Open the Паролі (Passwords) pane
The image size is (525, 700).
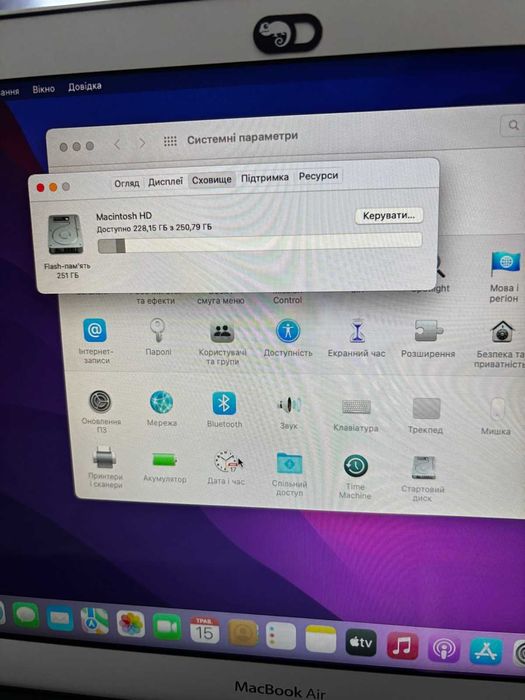[x=158, y=337]
